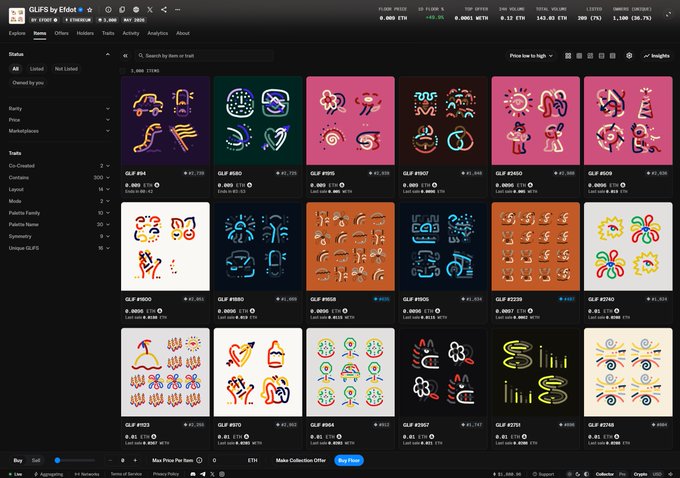
Task: Go to the Traits tab
Action: pos(108,33)
